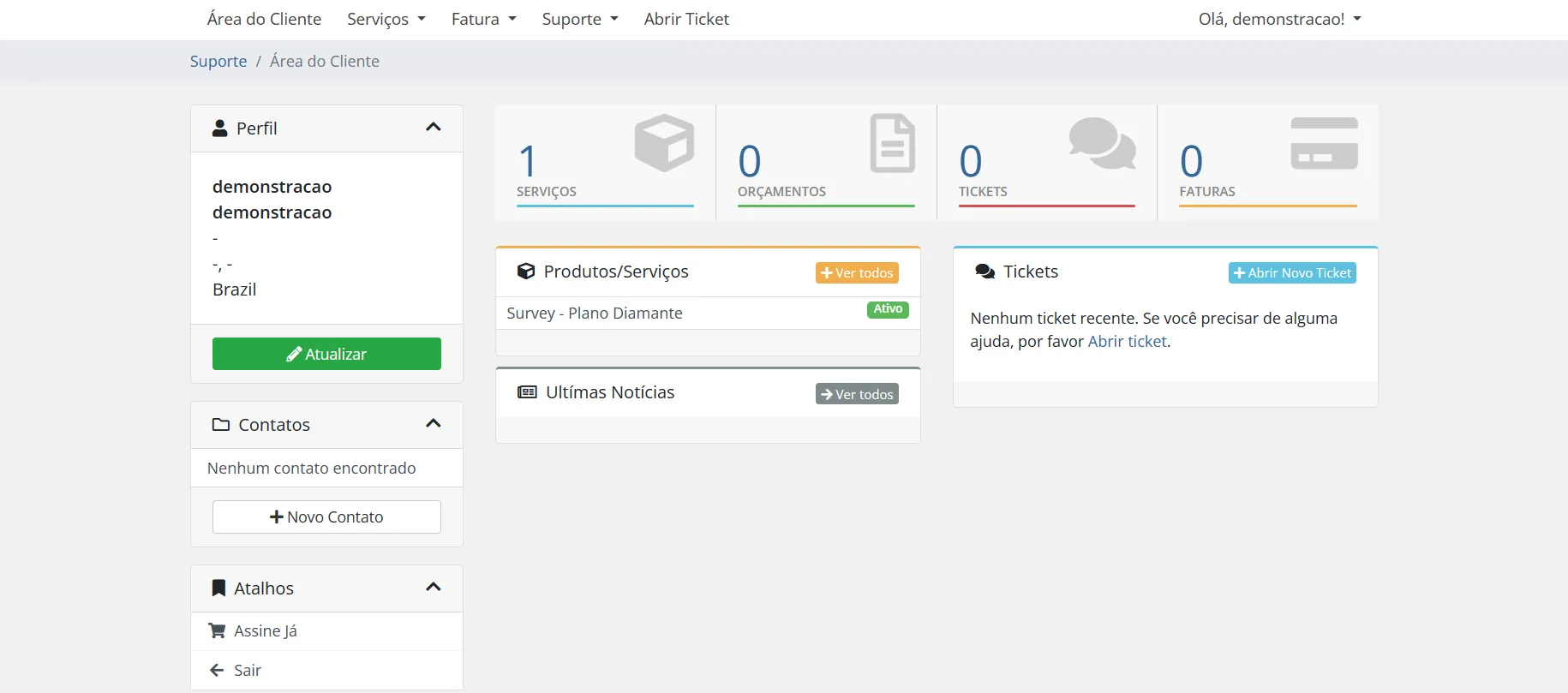This screenshot has height=693, width=1568.
Task: Select Abrir Ticket in the top navigation
Action: (686, 20)
